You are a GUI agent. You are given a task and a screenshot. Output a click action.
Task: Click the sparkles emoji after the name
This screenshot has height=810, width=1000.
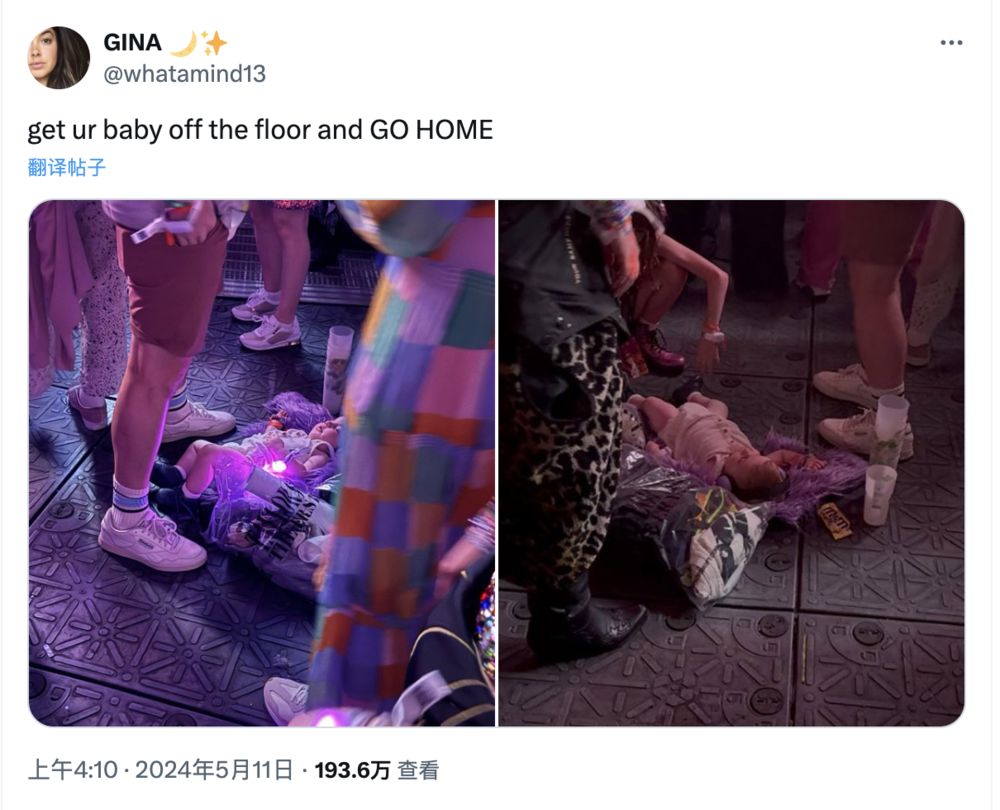click(214, 43)
